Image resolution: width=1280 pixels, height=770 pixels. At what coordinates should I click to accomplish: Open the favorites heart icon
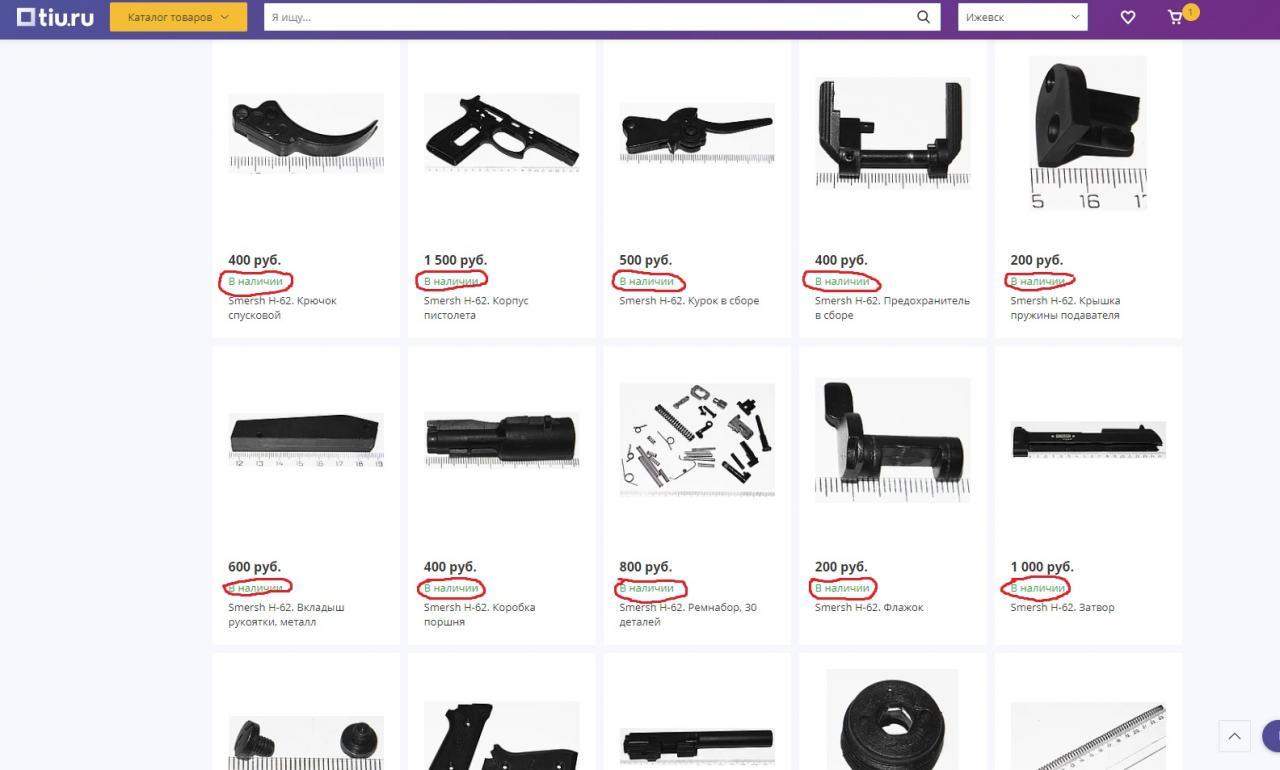click(x=1128, y=17)
